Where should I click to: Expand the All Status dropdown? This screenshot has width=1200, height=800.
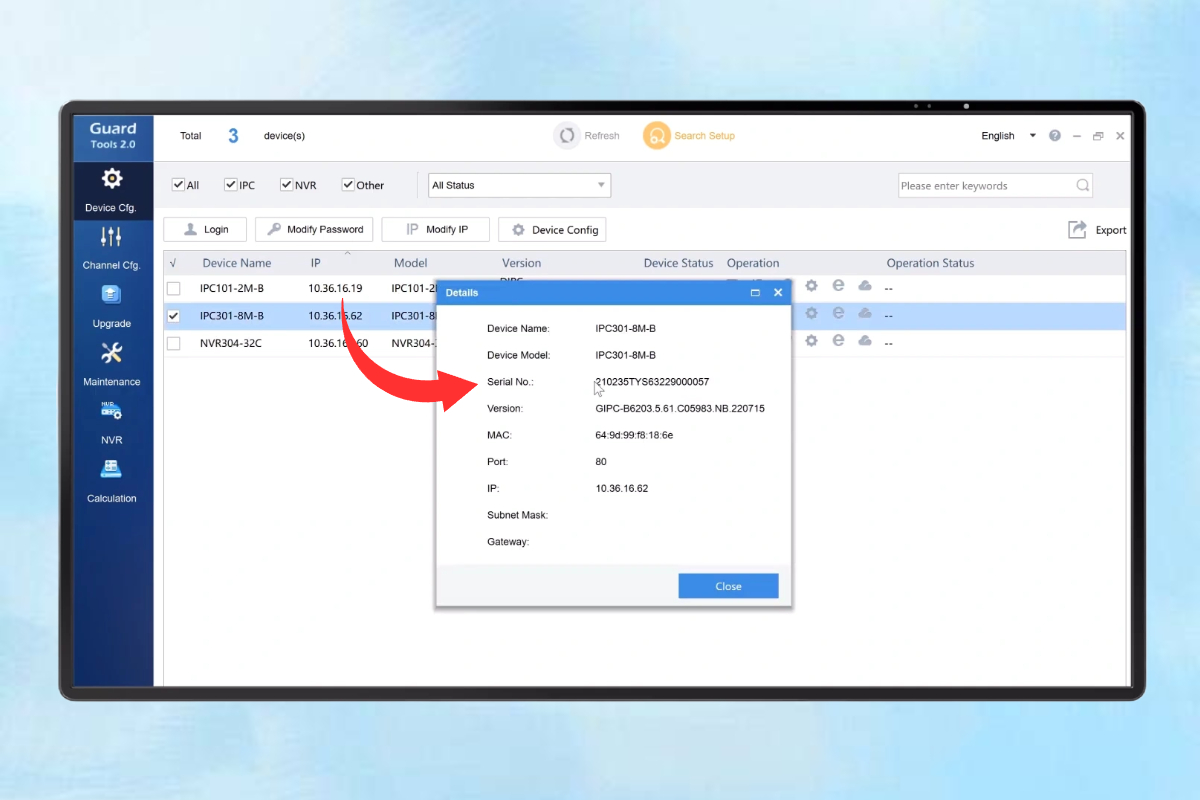tap(519, 185)
